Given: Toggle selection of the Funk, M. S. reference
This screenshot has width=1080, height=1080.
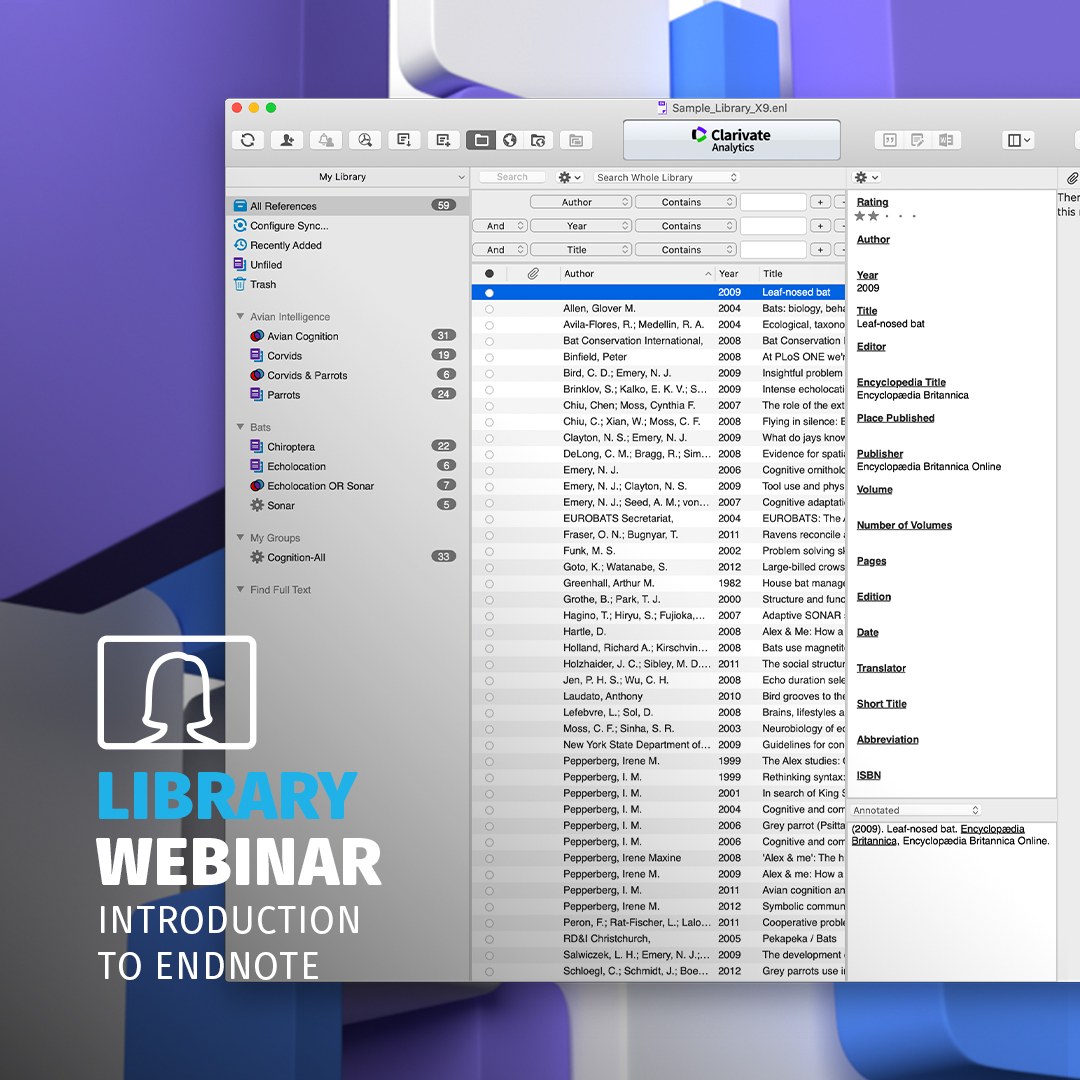Looking at the screenshot, I should point(489,549).
